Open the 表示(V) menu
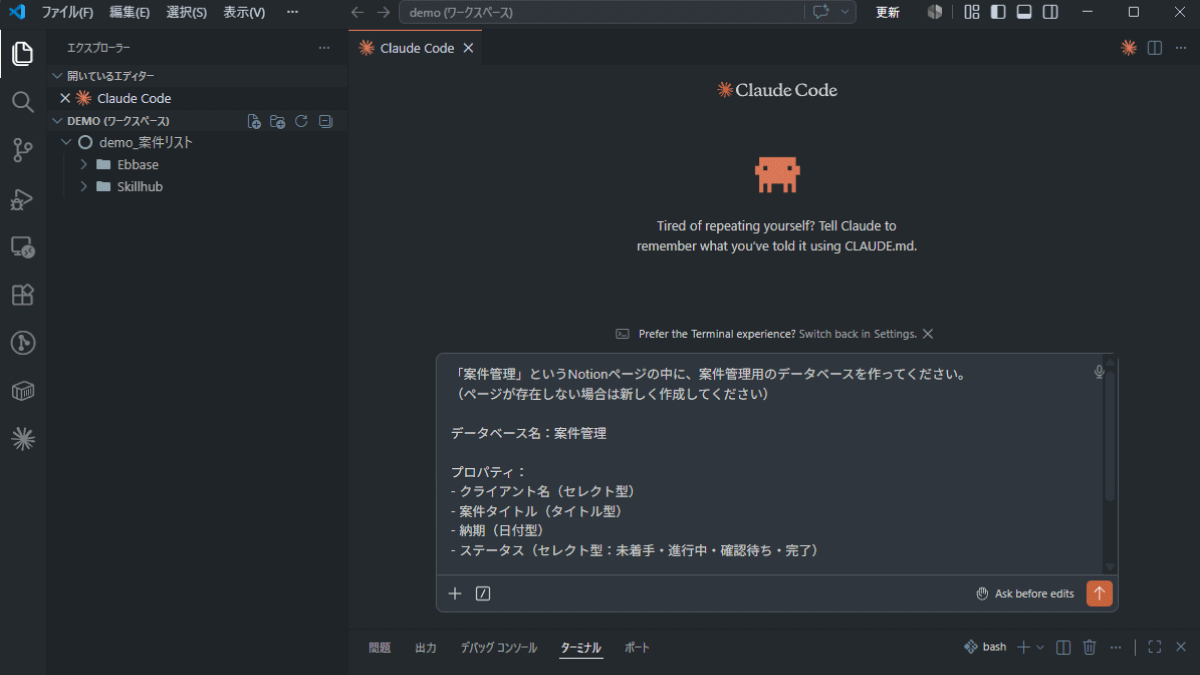Image resolution: width=1200 pixels, height=675 pixels. [x=244, y=12]
